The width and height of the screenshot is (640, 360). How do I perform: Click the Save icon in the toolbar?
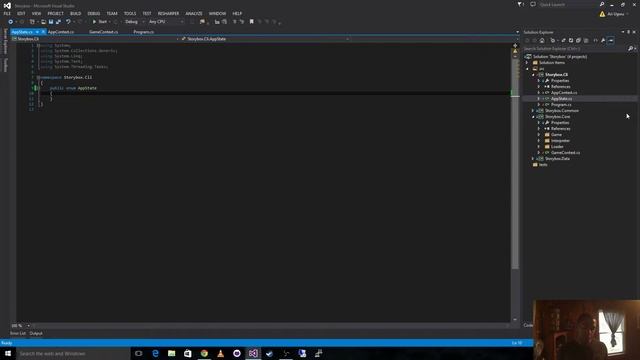coord(51,22)
